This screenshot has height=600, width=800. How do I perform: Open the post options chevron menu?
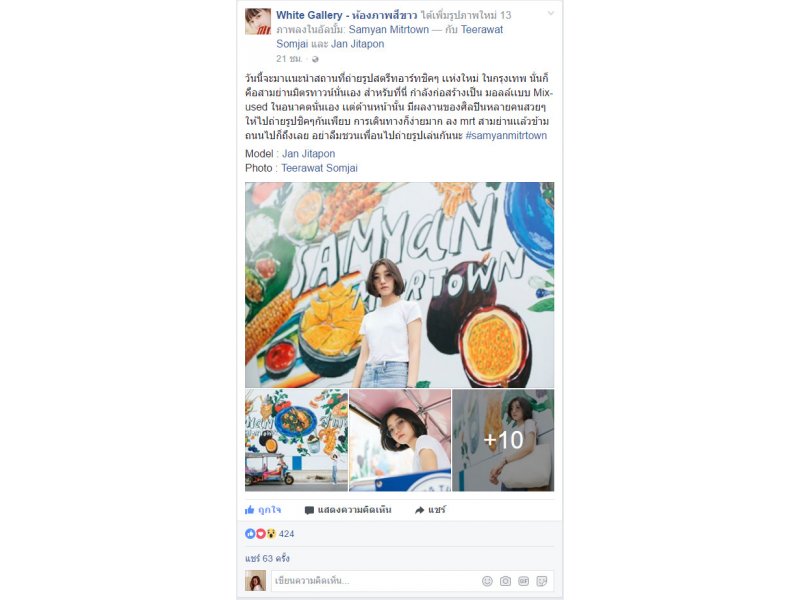tap(551, 14)
